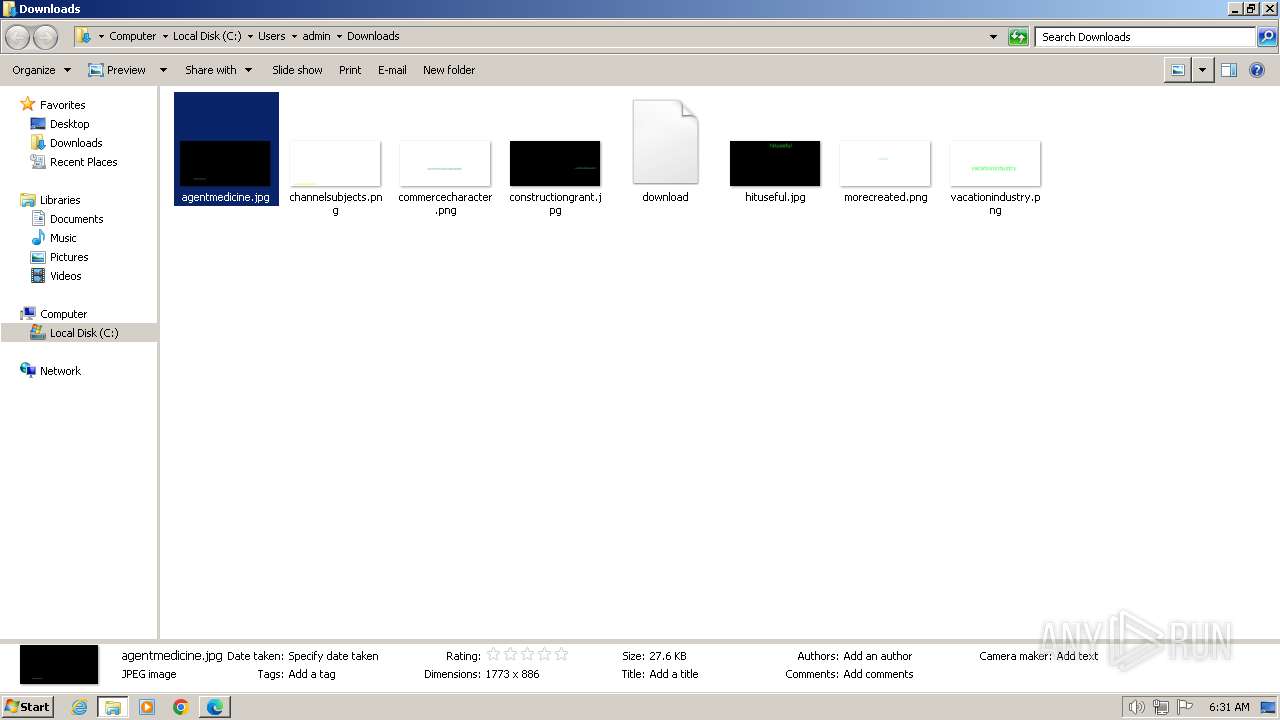Open Desktop in Favorites sidebar
Screen dimensions: 1280x720
(69, 124)
